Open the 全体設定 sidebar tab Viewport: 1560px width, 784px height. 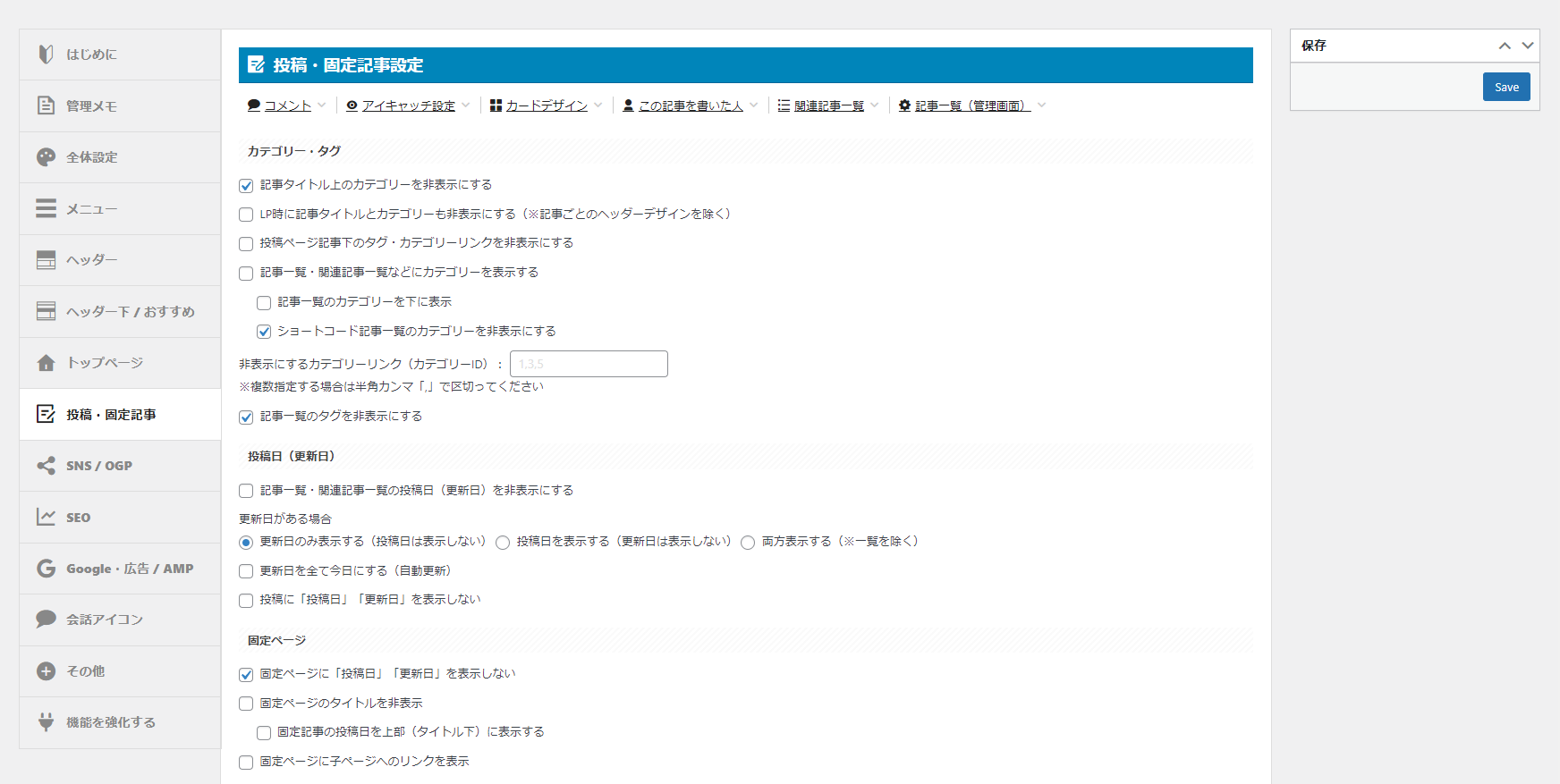tap(120, 157)
